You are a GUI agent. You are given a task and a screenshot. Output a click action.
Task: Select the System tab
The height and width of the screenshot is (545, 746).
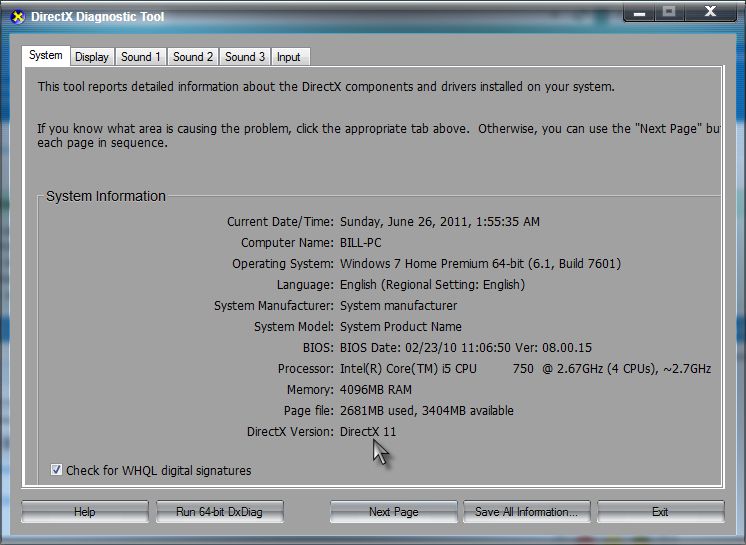[x=46, y=55]
